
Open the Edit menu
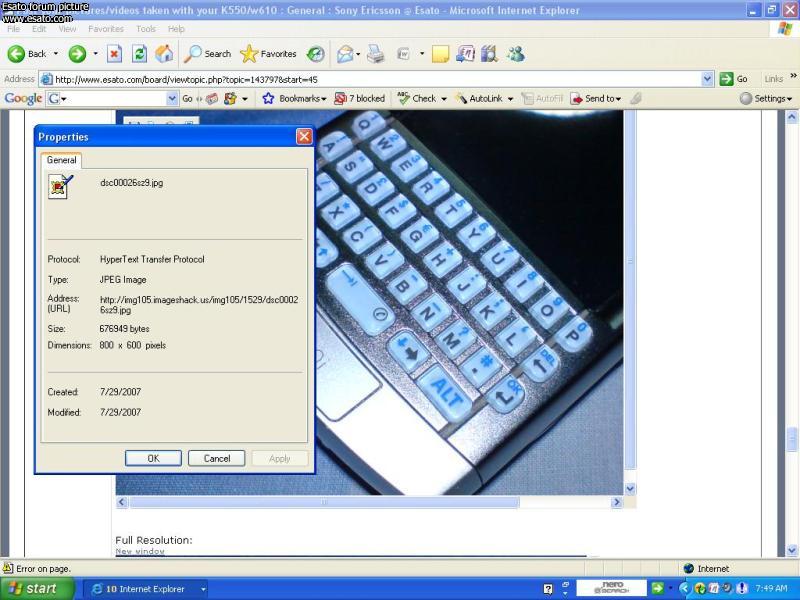(39, 29)
